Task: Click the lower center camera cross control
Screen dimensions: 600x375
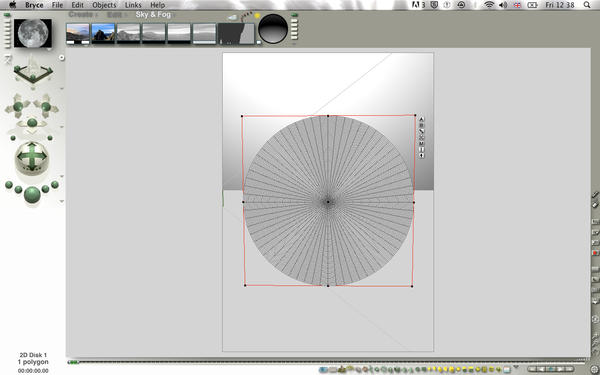Action: point(32,123)
